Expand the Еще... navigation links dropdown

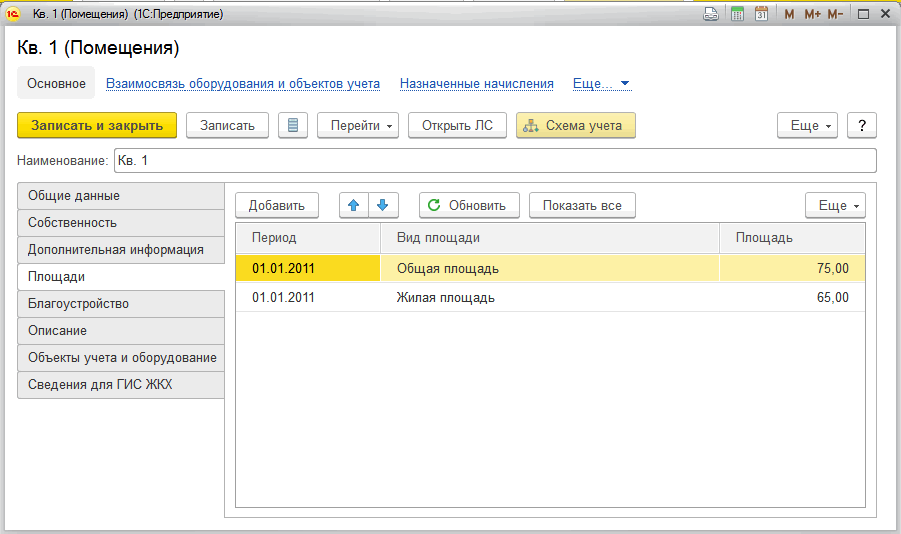(601, 84)
